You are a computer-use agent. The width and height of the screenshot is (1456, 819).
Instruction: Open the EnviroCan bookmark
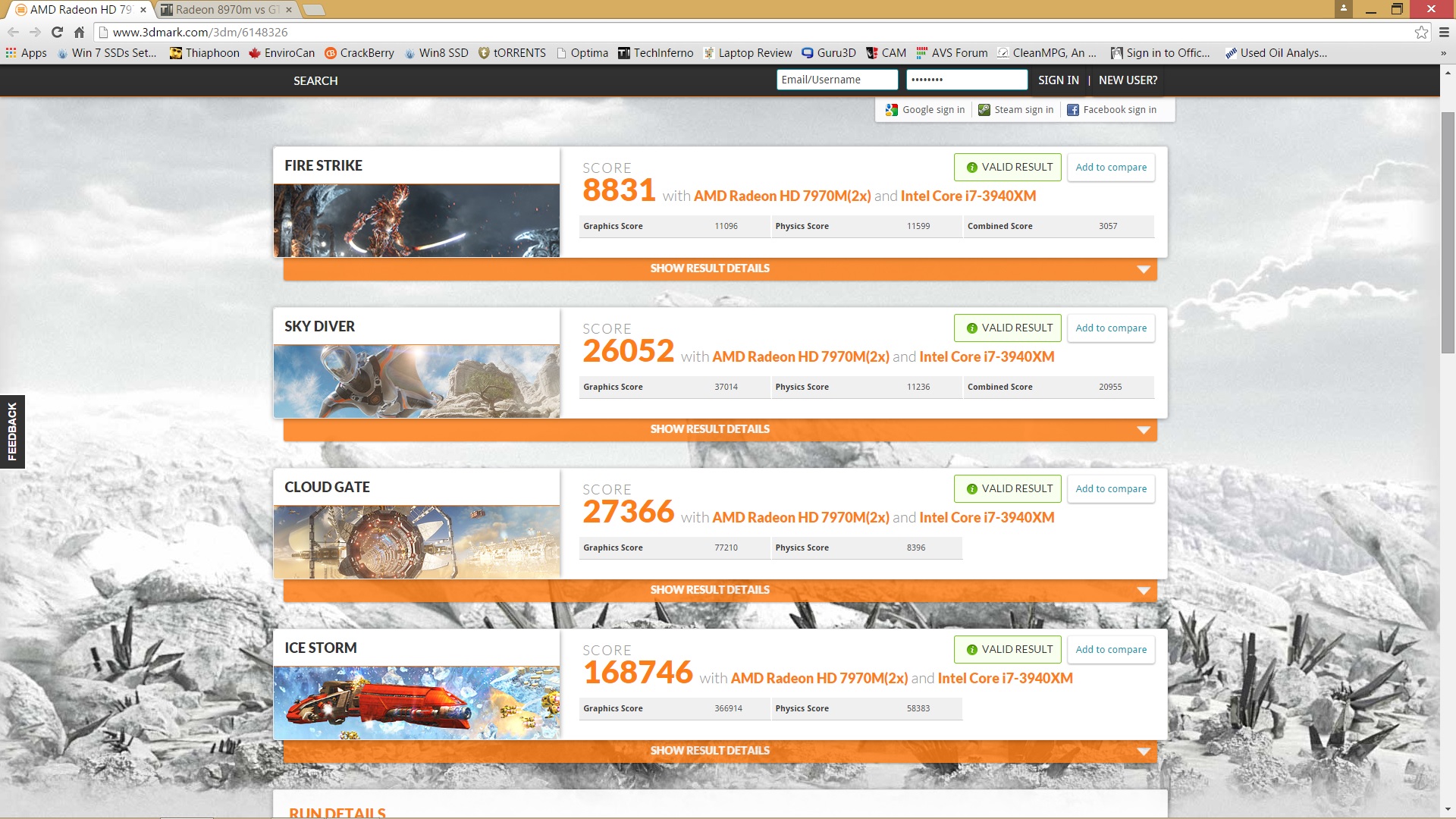[282, 53]
